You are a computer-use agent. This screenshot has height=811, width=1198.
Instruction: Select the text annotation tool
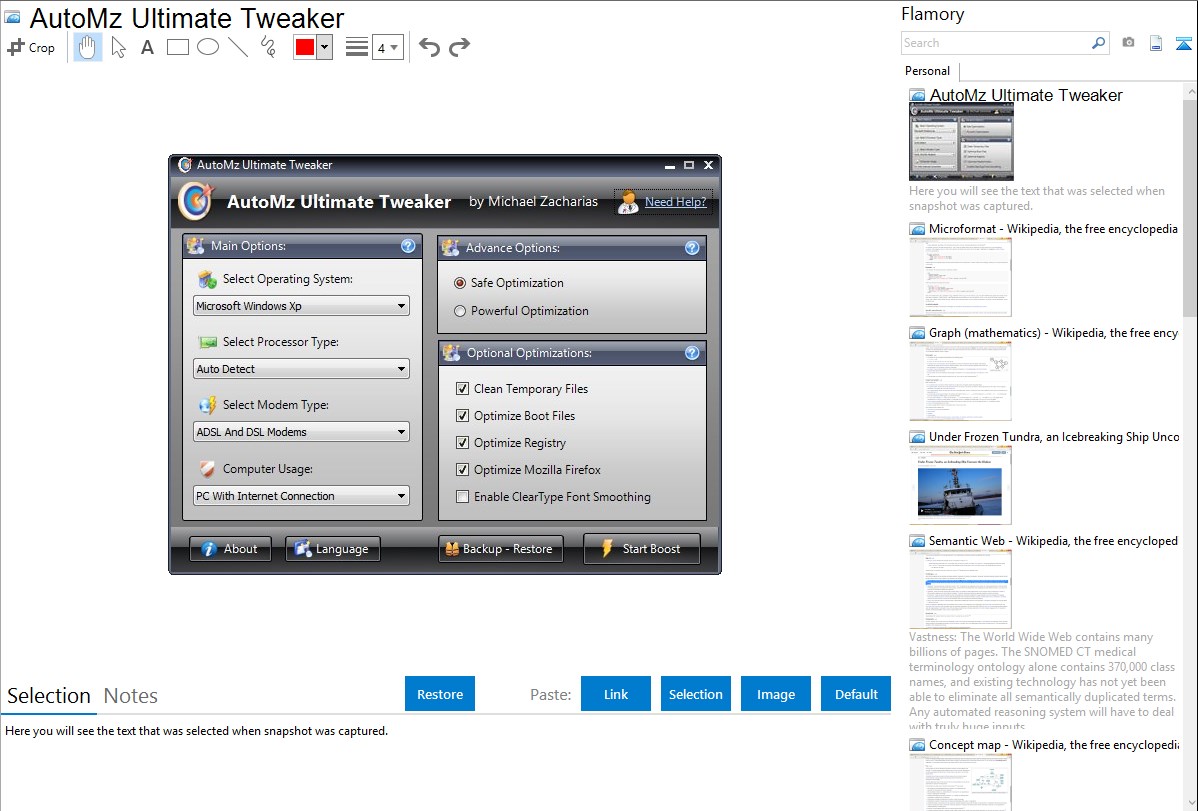coord(147,47)
